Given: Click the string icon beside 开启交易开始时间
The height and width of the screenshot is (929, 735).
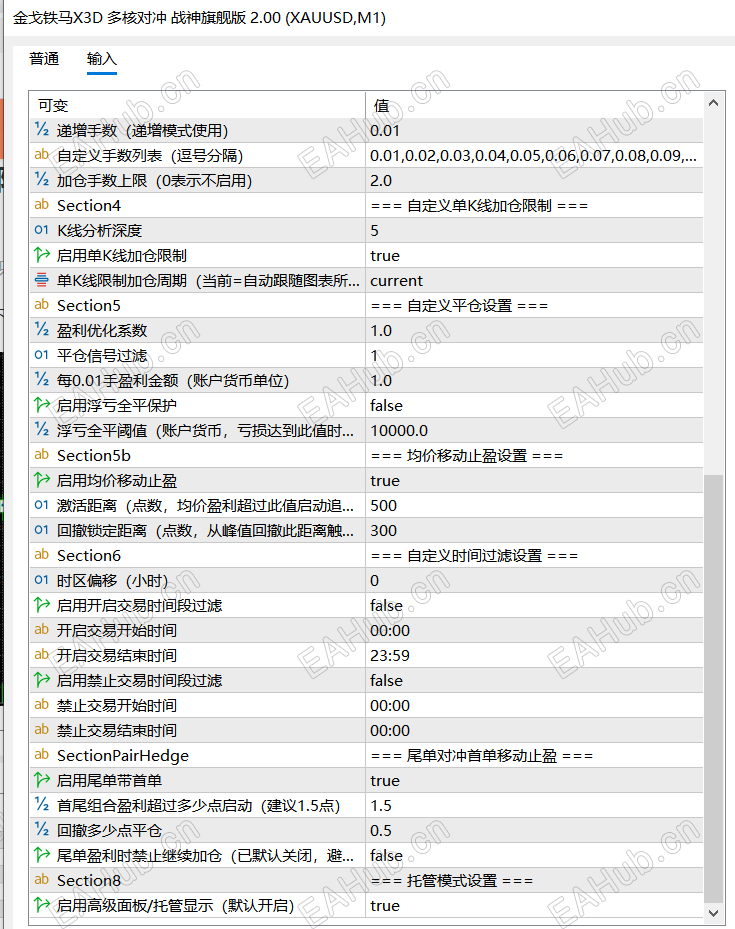Looking at the screenshot, I should [x=41, y=630].
